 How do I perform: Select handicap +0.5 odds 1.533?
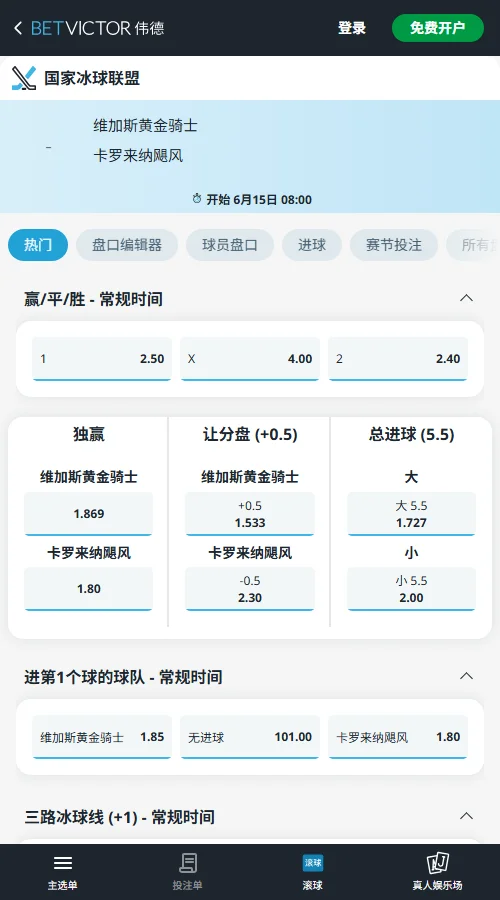(x=250, y=514)
